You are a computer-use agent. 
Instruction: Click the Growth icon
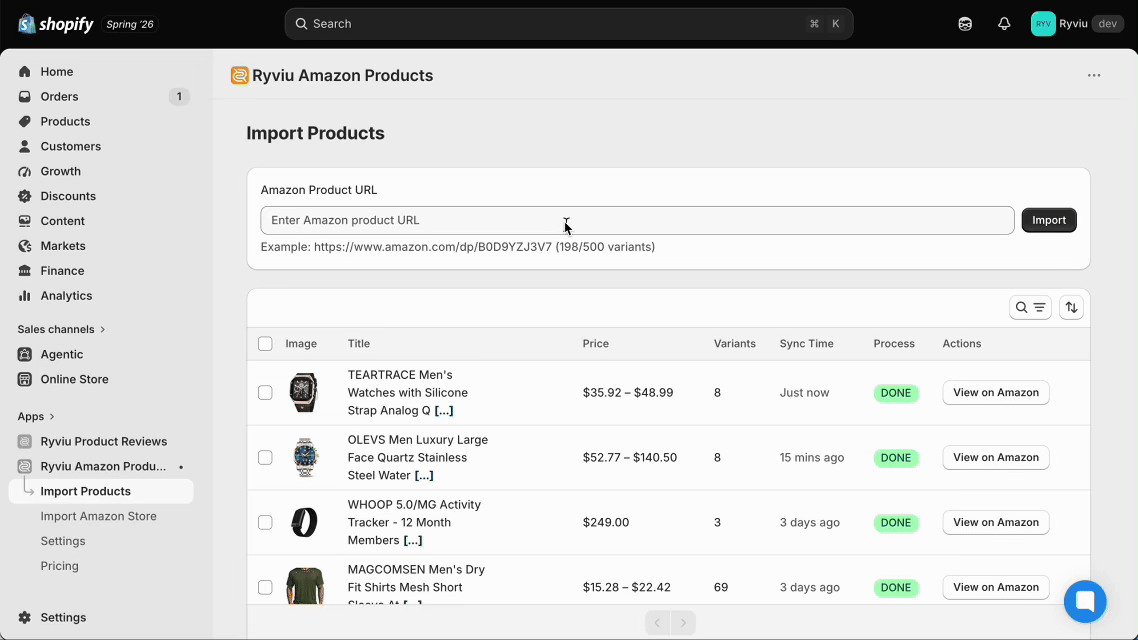point(25,171)
